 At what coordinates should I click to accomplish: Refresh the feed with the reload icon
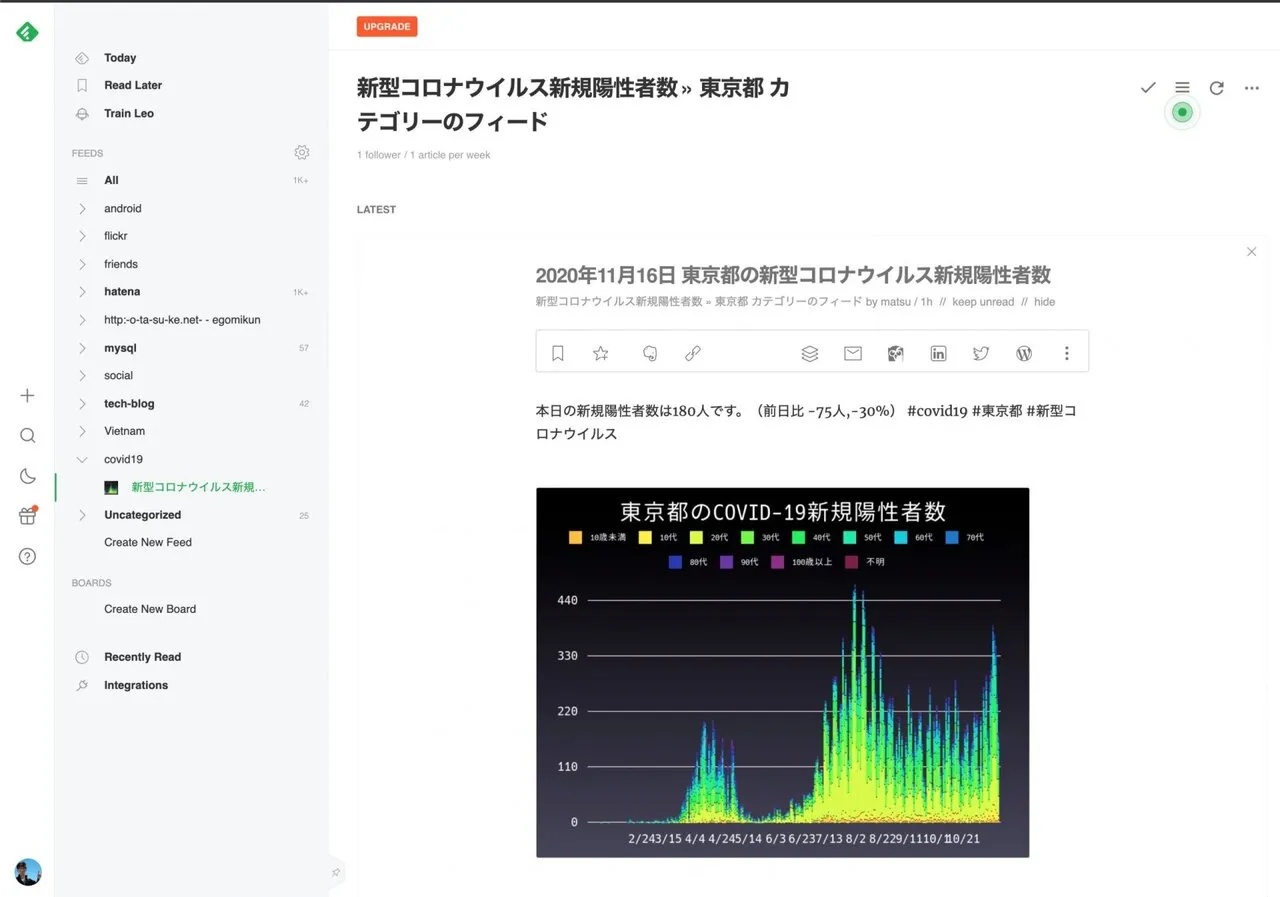(x=1216, y=88)
